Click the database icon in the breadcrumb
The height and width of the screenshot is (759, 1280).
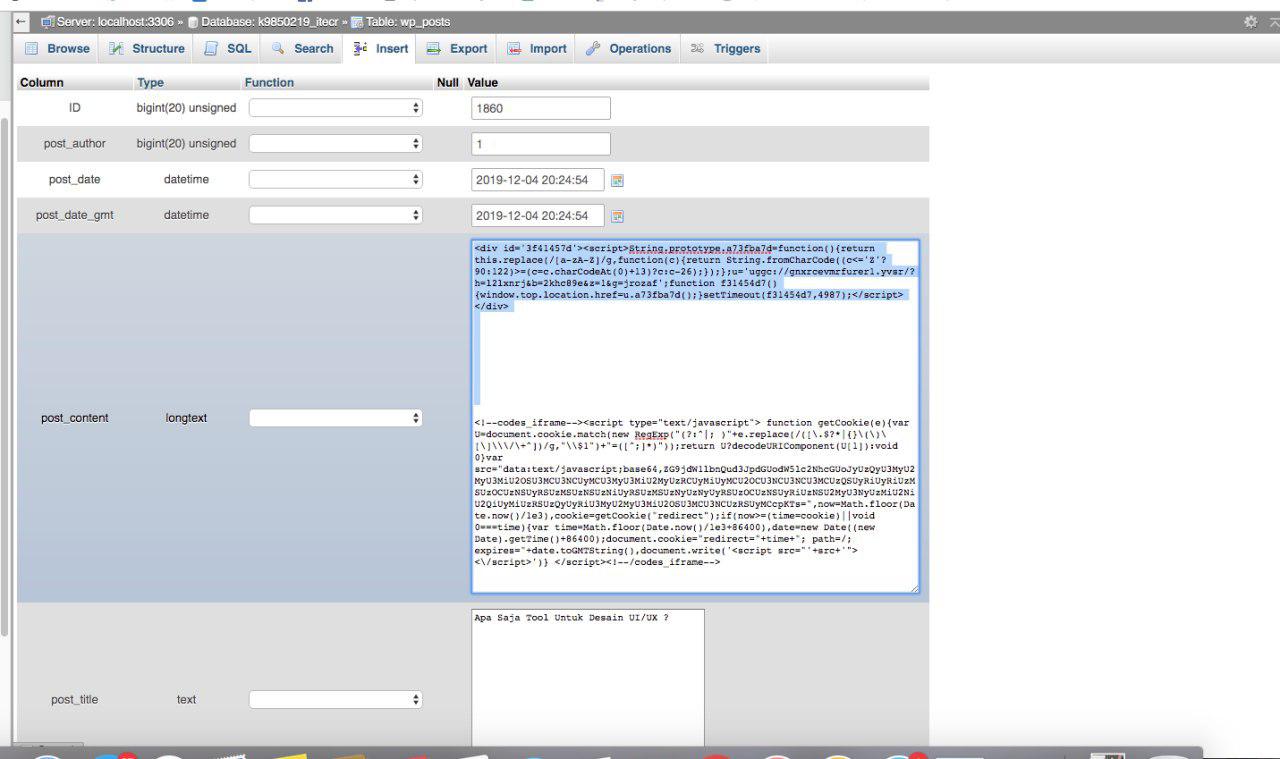(193, 21)
